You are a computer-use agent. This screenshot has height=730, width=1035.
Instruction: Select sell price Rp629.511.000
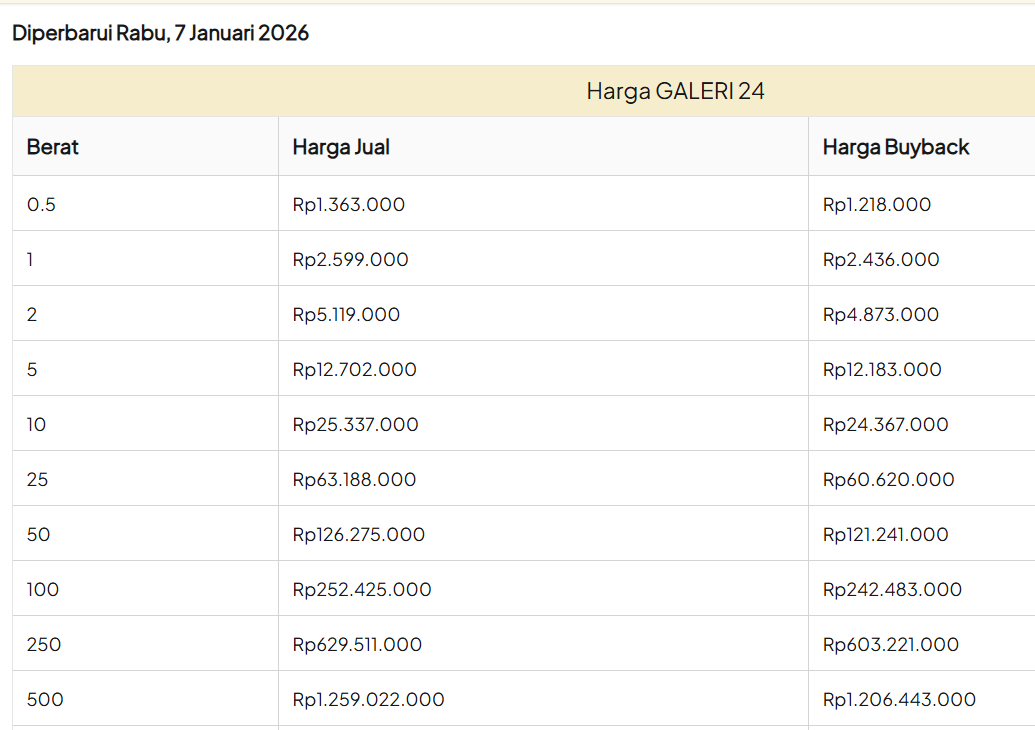coord(357,644)
